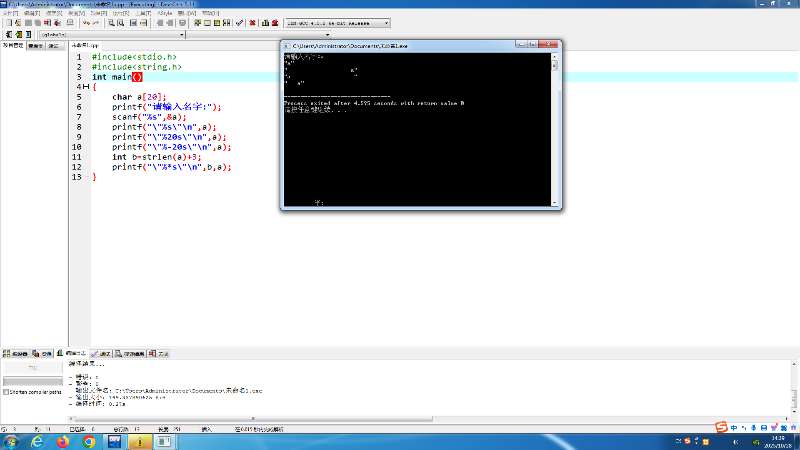Click line 7 scanf code line
This screenshot has height=450, width=800.
click(149, 117)
